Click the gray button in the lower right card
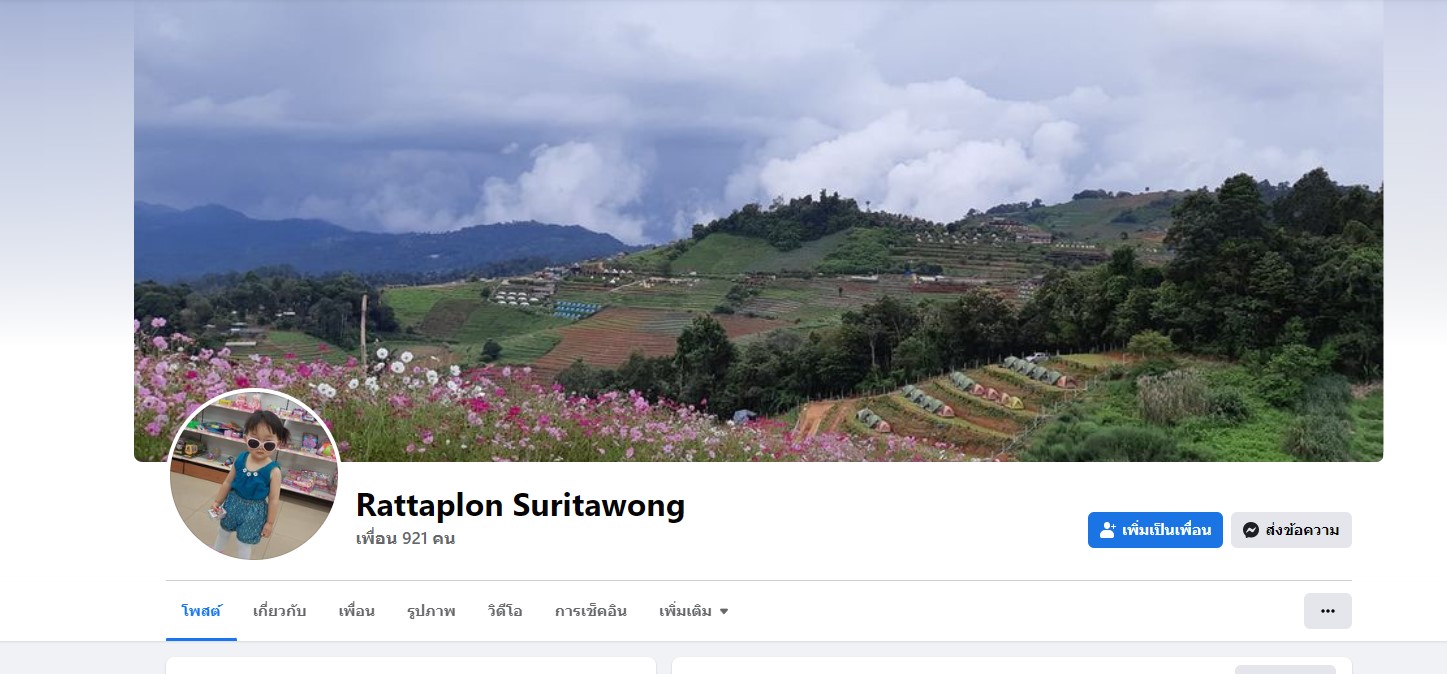Image resolution: width=1447 pixels, height=674 pixels. [x=1285, y=669]
